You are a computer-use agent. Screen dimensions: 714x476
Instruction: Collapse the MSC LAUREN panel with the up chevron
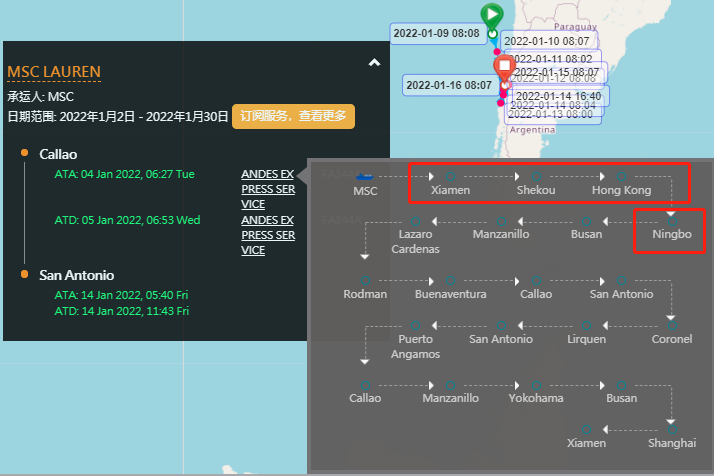click(x=374, y=62)
